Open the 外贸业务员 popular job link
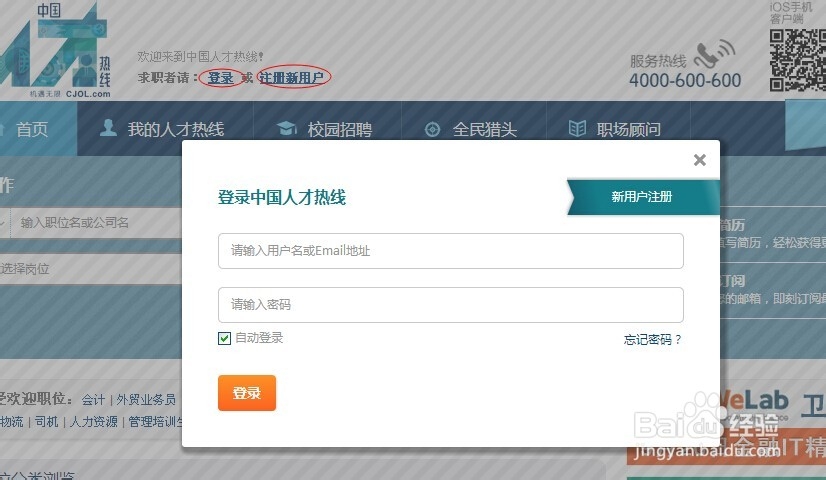The width and height of the screenshot is (826, 480). [146, 400]
